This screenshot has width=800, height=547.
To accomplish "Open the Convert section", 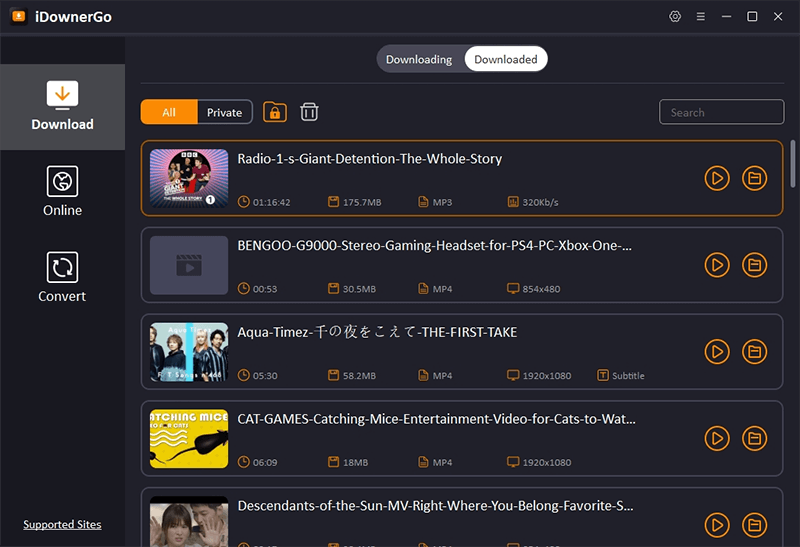I will [62, 278].
